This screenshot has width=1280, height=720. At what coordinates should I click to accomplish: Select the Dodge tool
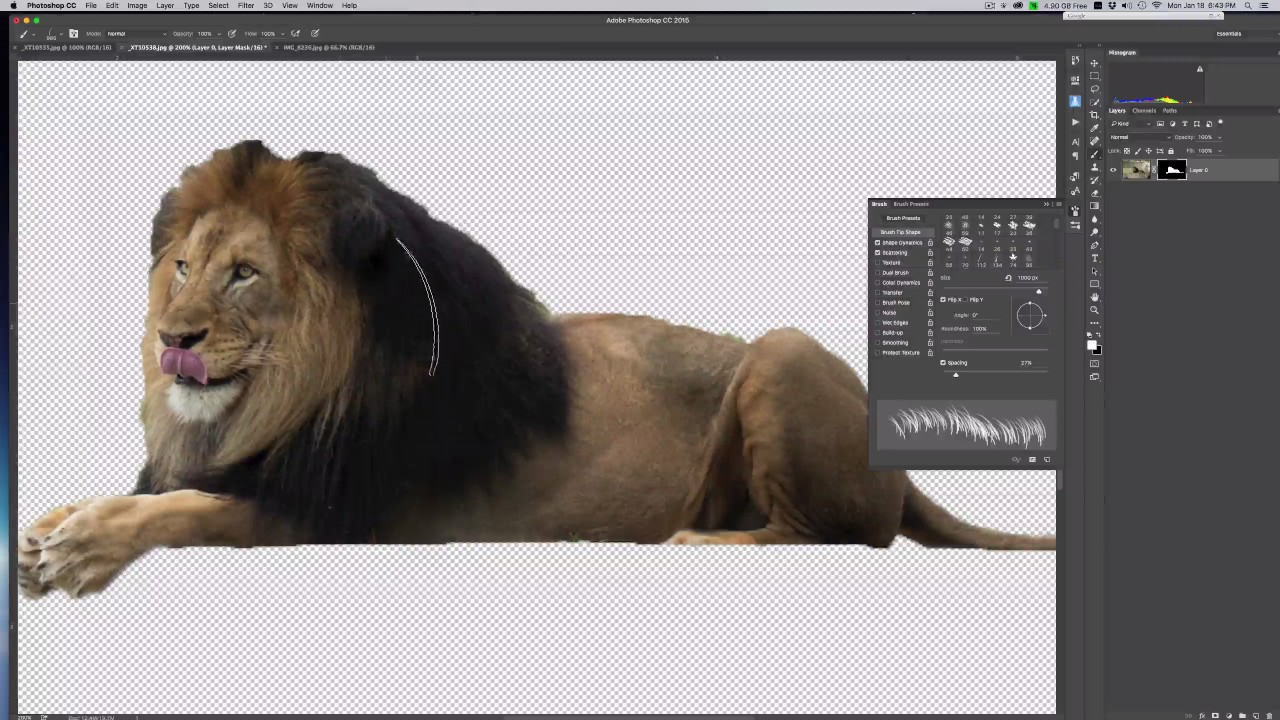point(1094,231)
